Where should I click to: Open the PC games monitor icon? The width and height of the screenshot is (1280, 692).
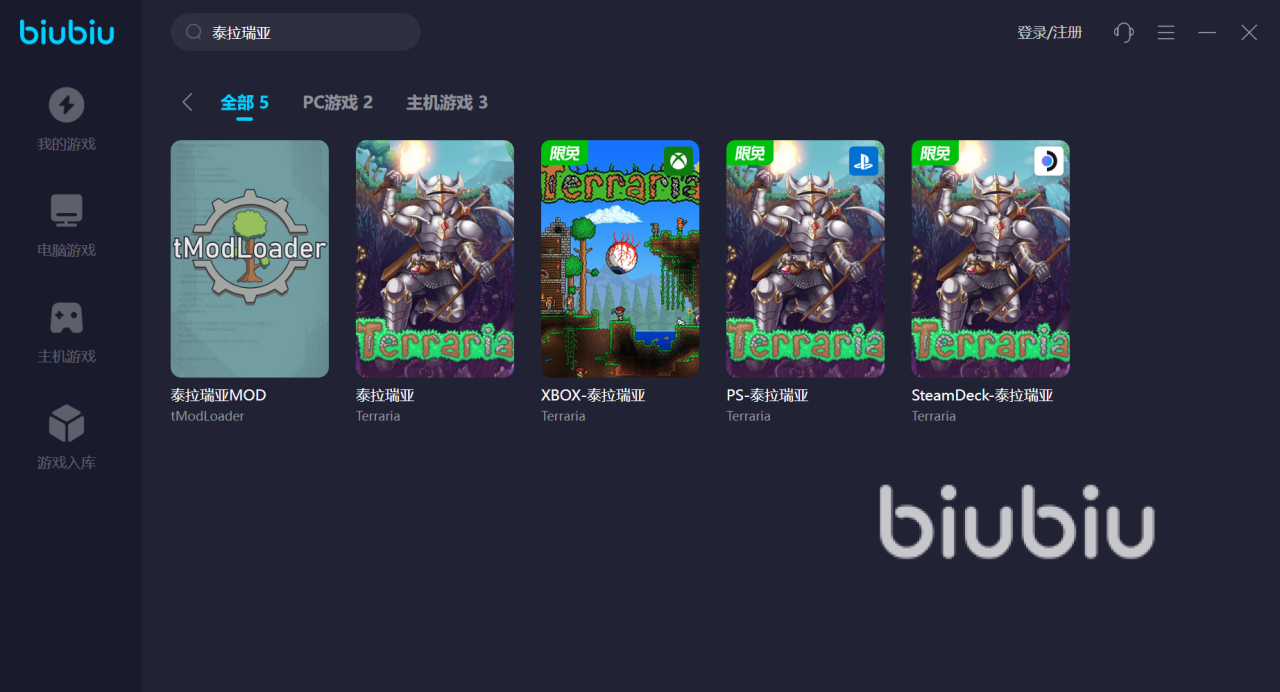[x=67, y=211]
